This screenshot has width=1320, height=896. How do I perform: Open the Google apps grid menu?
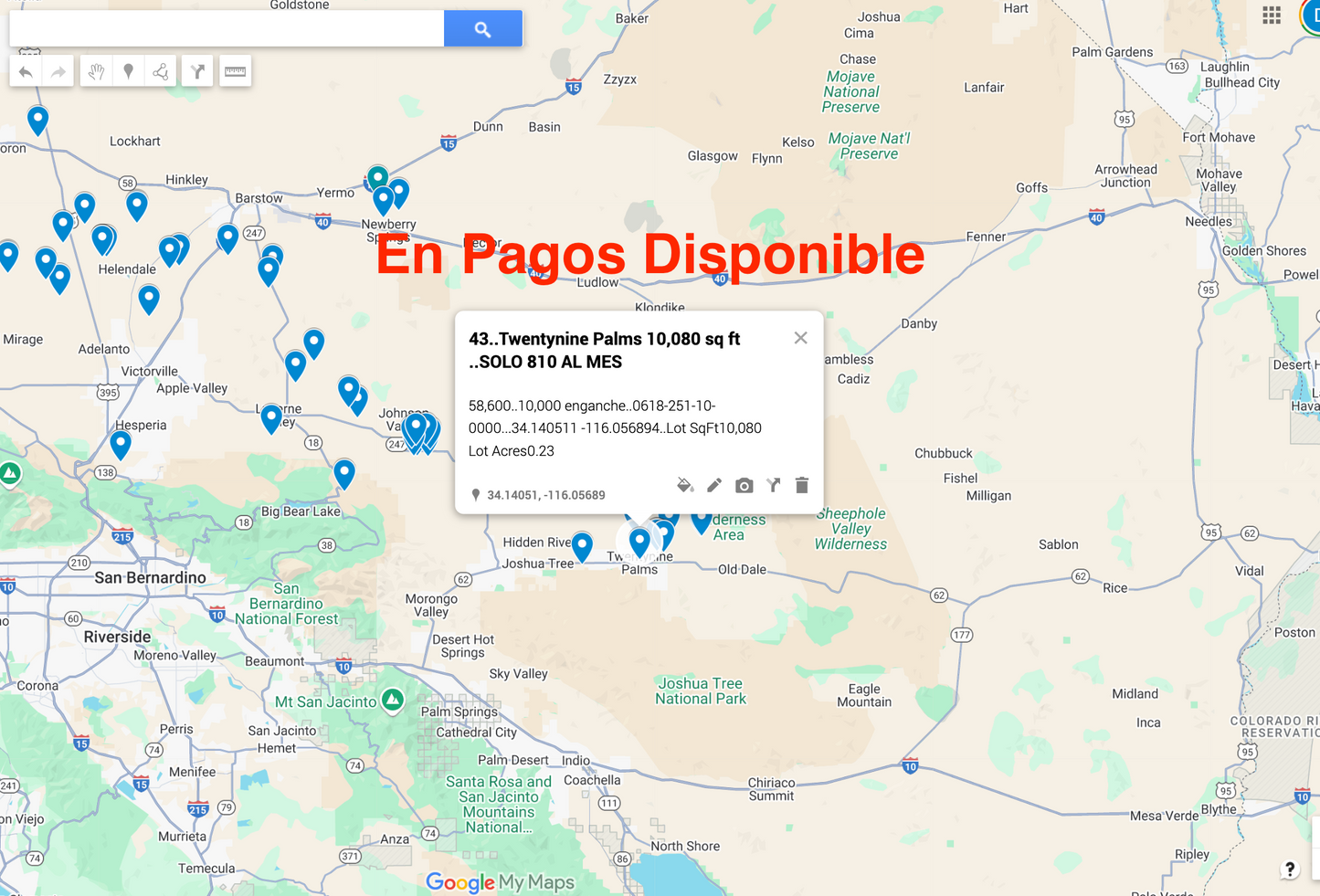[x=1272, y=16]
